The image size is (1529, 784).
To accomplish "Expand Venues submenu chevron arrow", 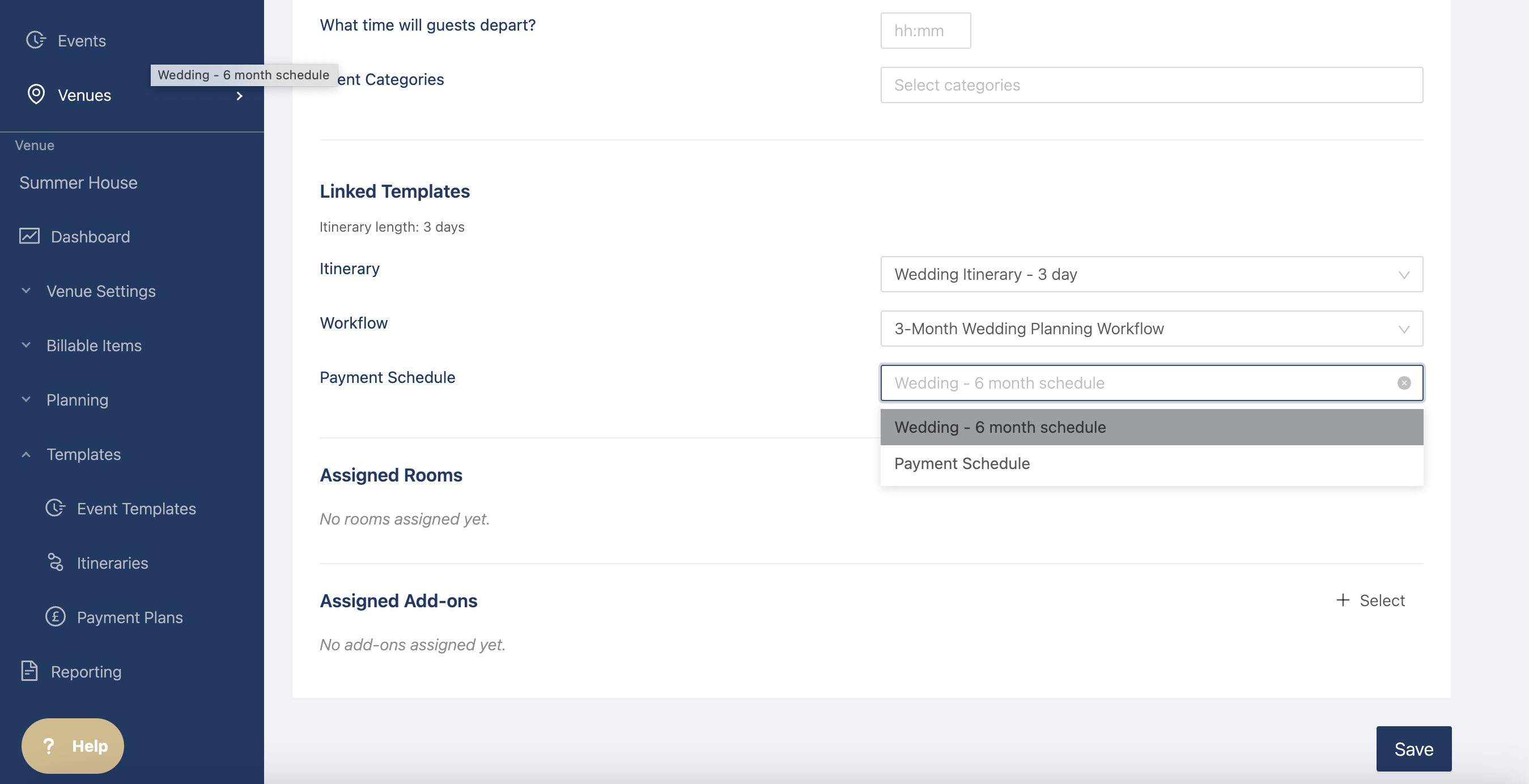I will [x=239, y=96].
